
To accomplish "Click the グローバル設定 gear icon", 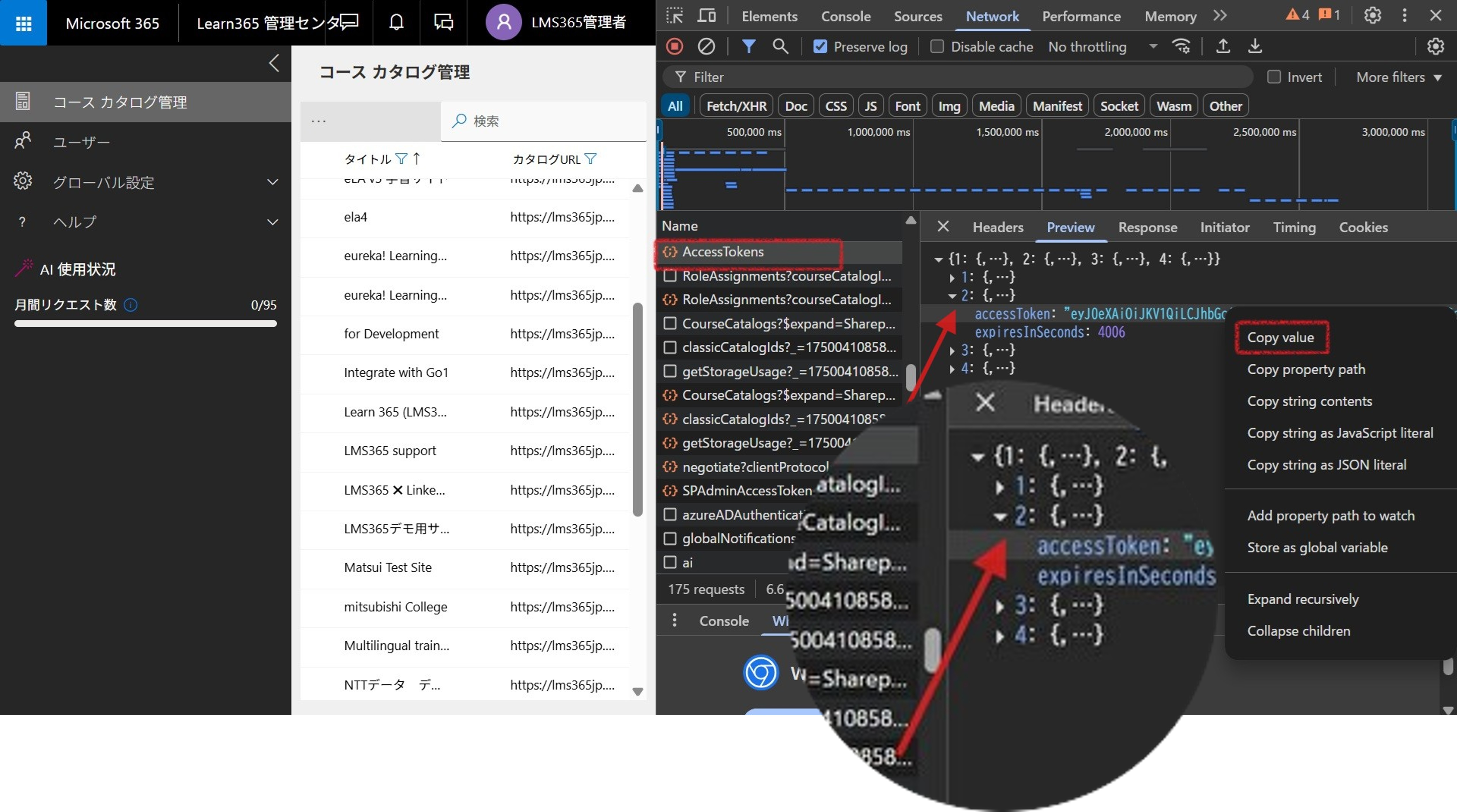I will click(x=23, y=181).
